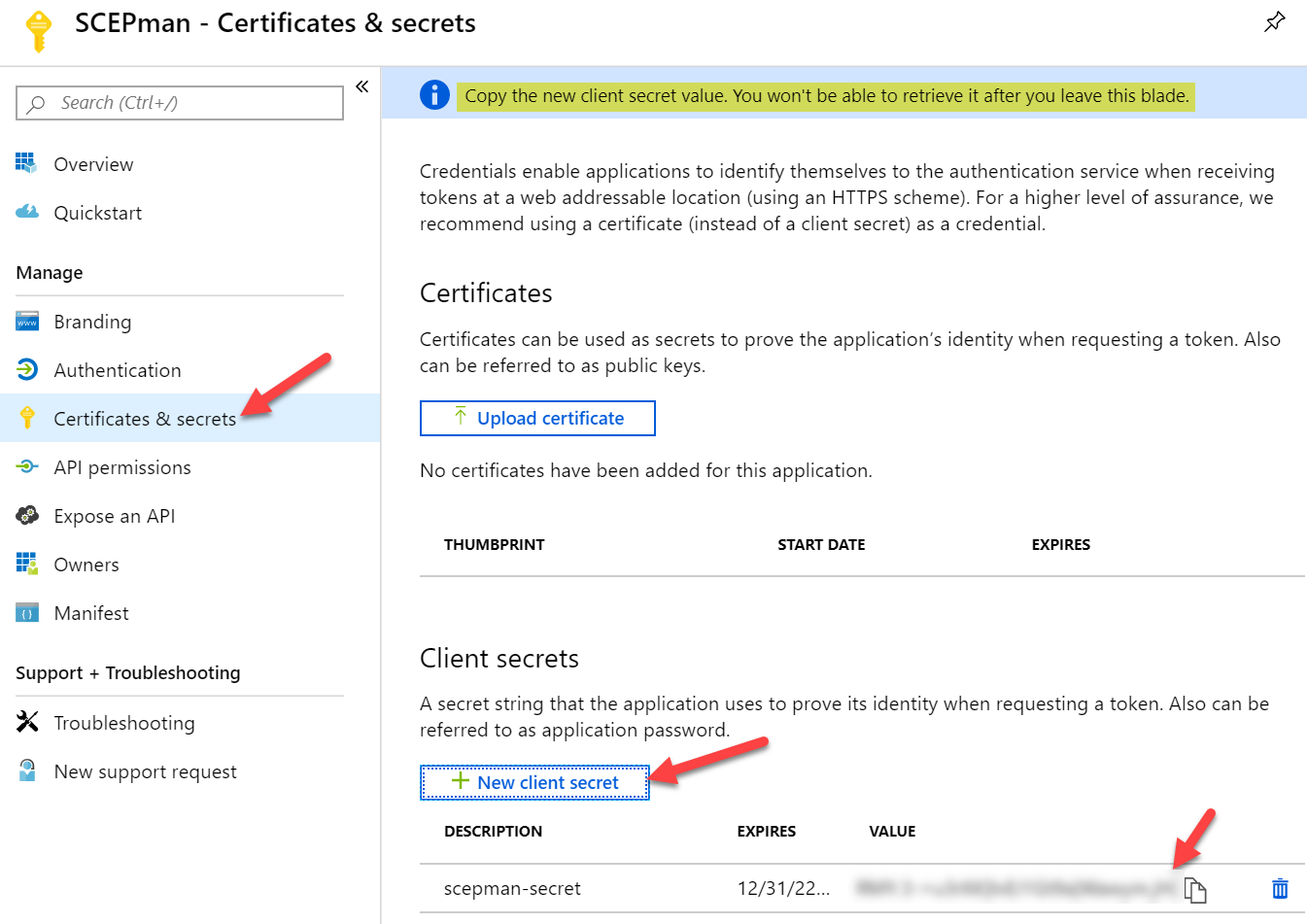
Task: Copy the scepman-secret value to clipboard
Action: tap(1195, 889)
